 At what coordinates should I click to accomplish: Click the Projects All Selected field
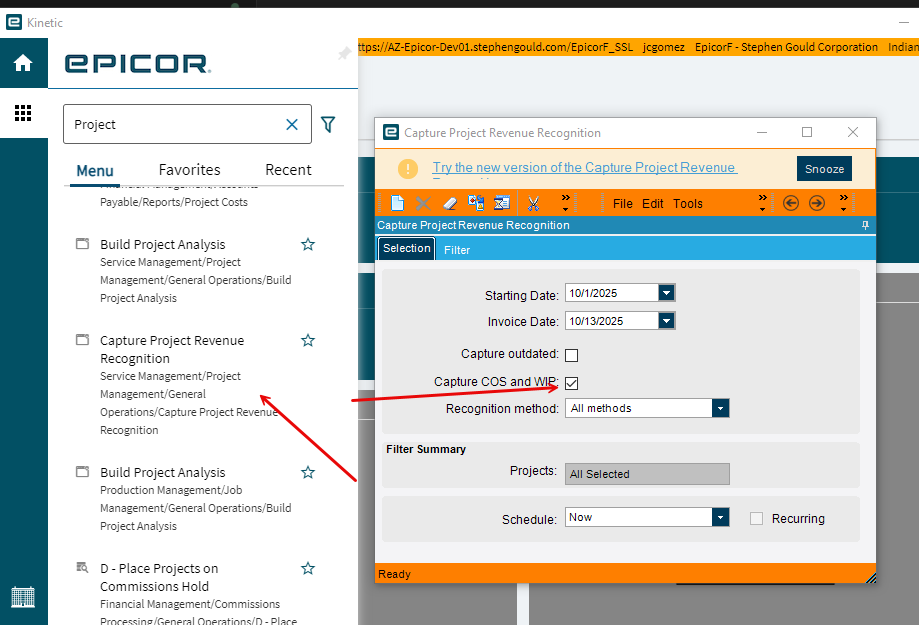647,474
